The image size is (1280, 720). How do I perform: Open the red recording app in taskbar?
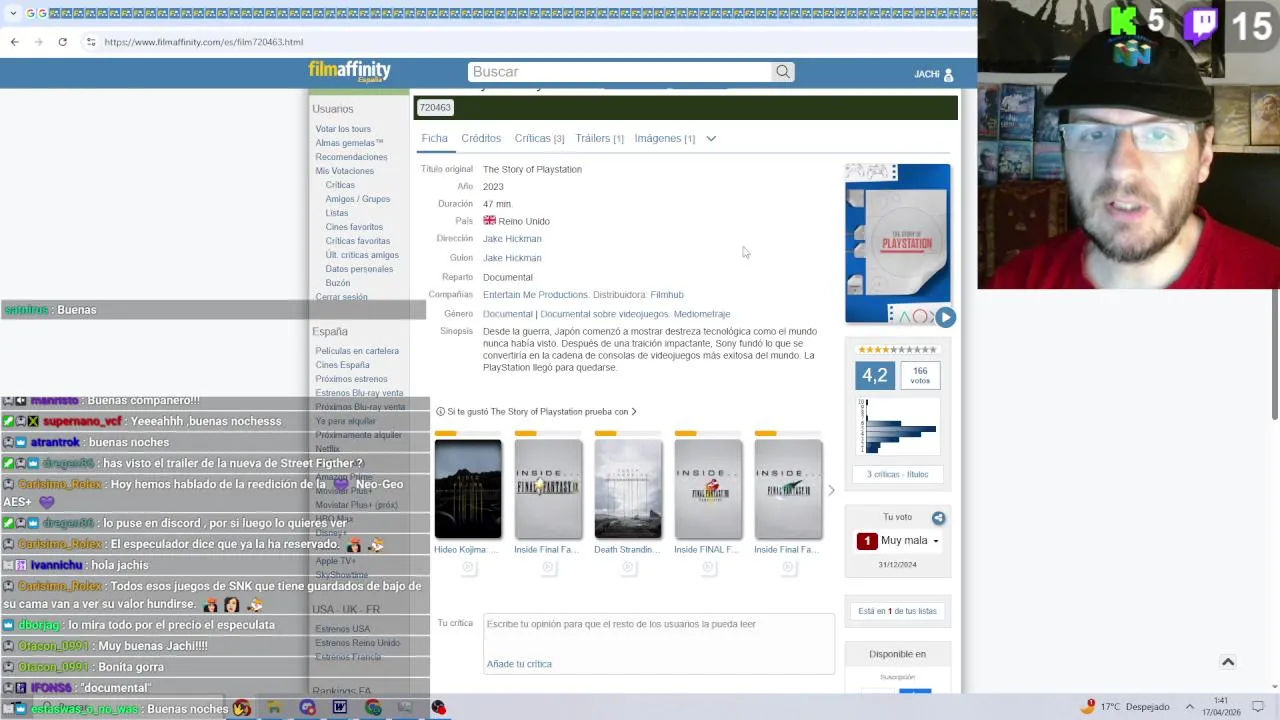(x=438, y=707)
